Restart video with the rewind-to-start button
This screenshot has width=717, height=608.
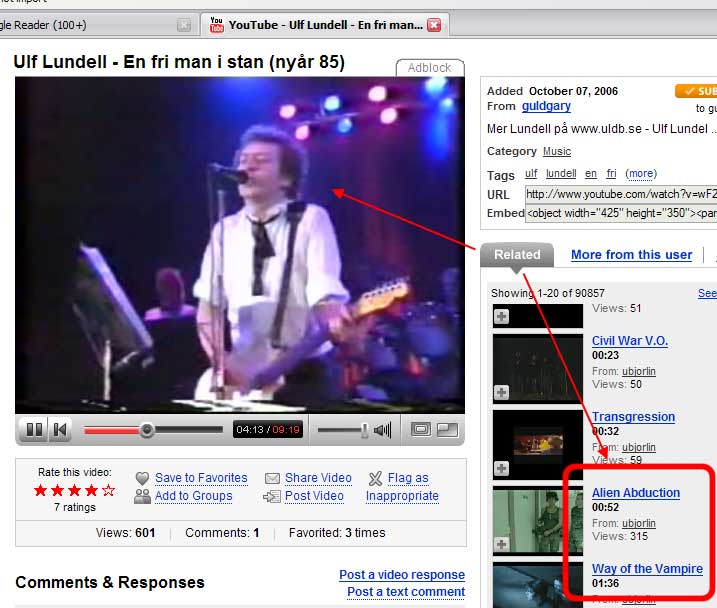pos(60,430)
